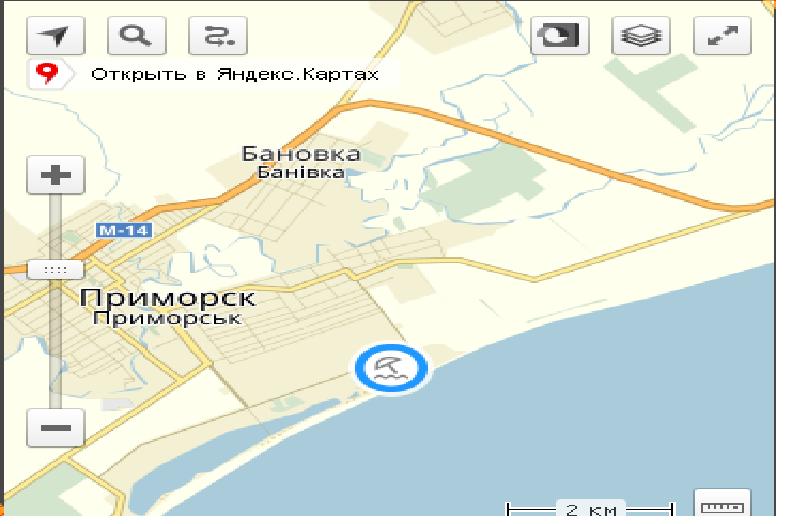Image resolution: width=794 pixels, height=524 pixels.
Task: Click the blue beach marker
Action: tap(391, 368)
